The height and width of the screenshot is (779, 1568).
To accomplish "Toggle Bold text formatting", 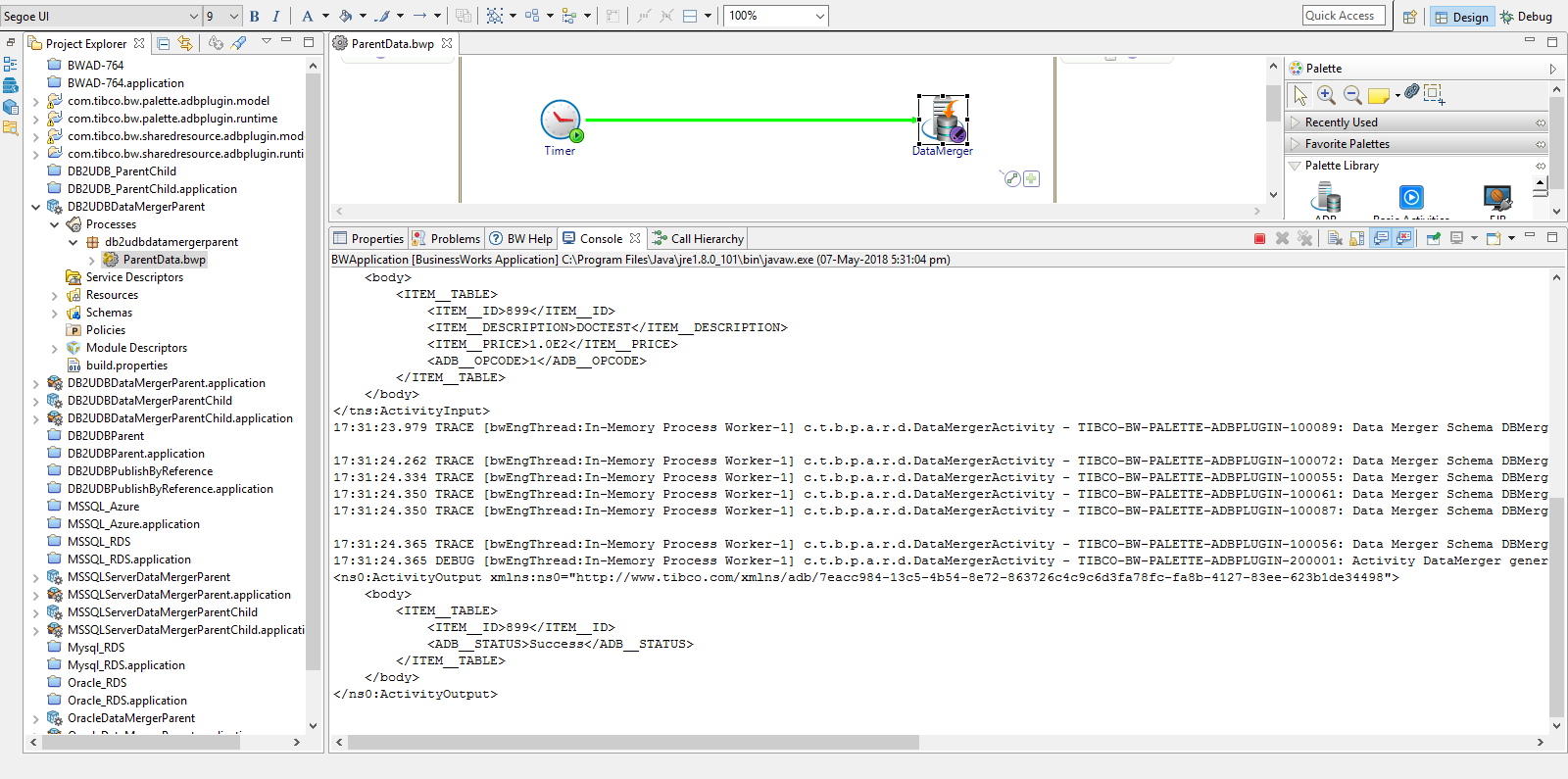I will 255,16.
